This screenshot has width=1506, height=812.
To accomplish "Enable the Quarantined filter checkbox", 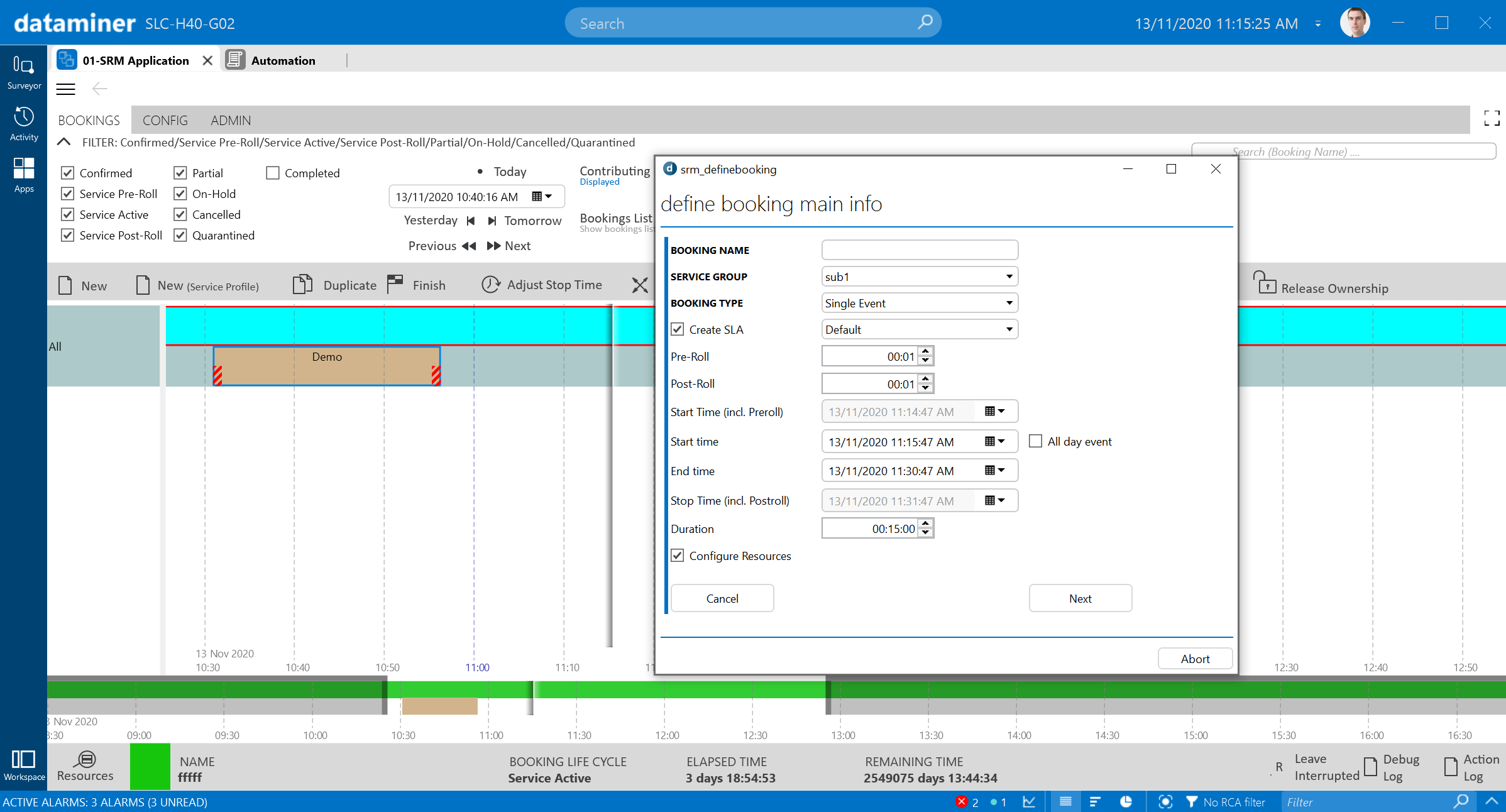I will tap(180, 235).
